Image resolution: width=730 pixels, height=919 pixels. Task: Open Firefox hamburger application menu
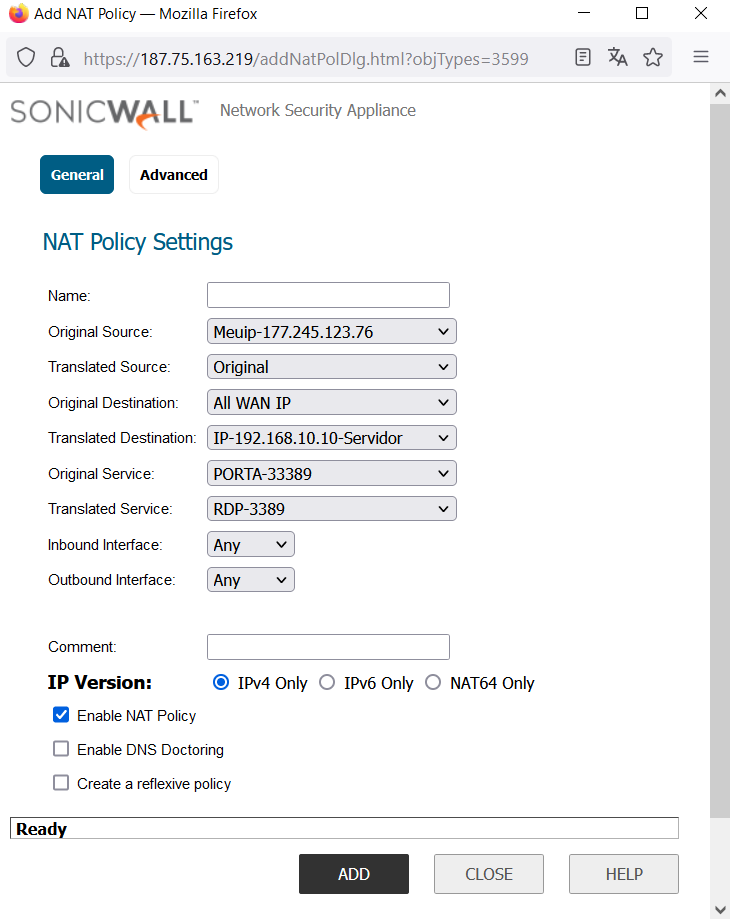(x=701, y=57)
